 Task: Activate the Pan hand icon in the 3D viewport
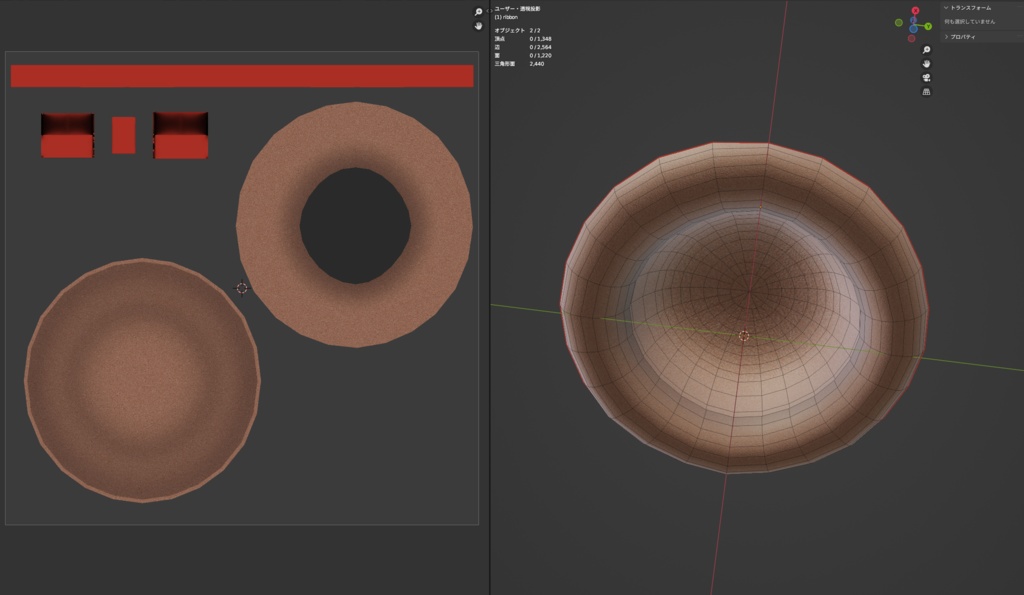pos(926,64)
